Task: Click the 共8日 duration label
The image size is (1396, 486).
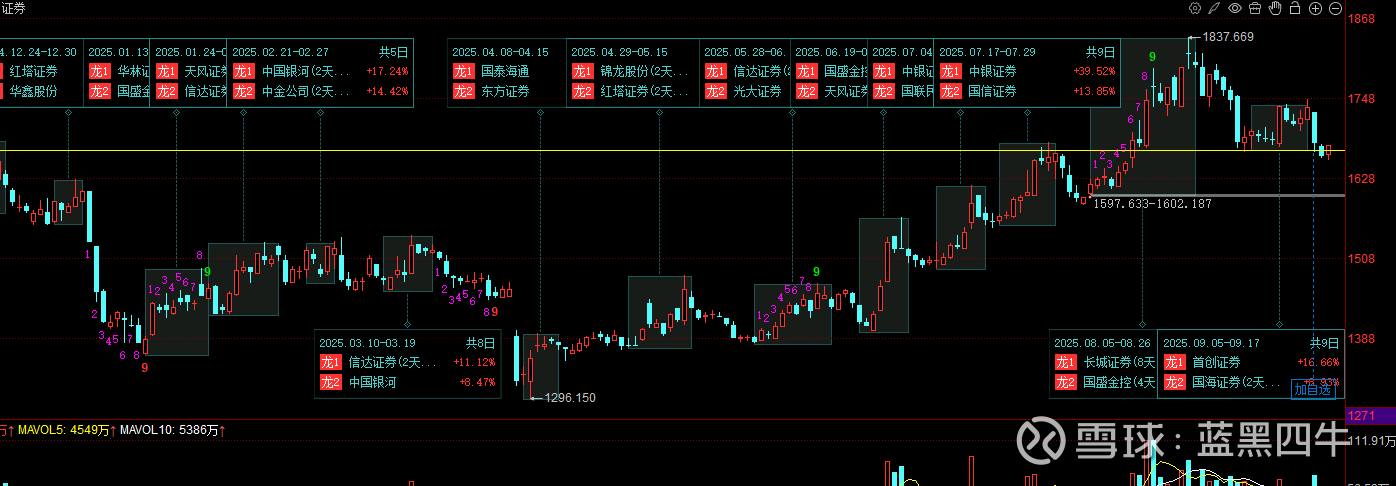Action: [481, 342]
